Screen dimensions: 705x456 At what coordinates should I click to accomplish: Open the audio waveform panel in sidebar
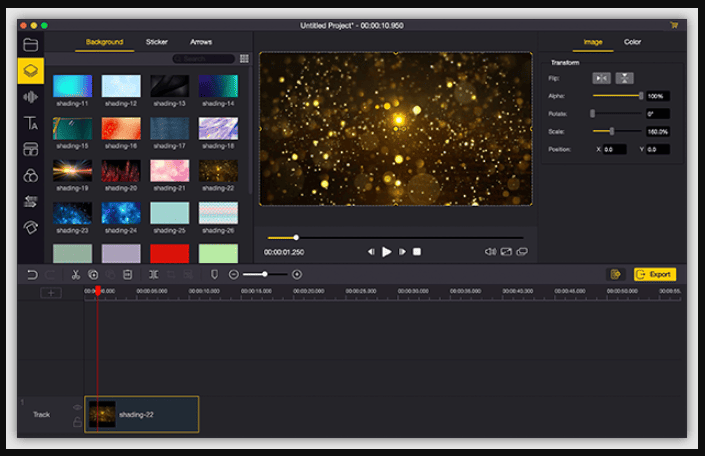[x=31, y=97]
